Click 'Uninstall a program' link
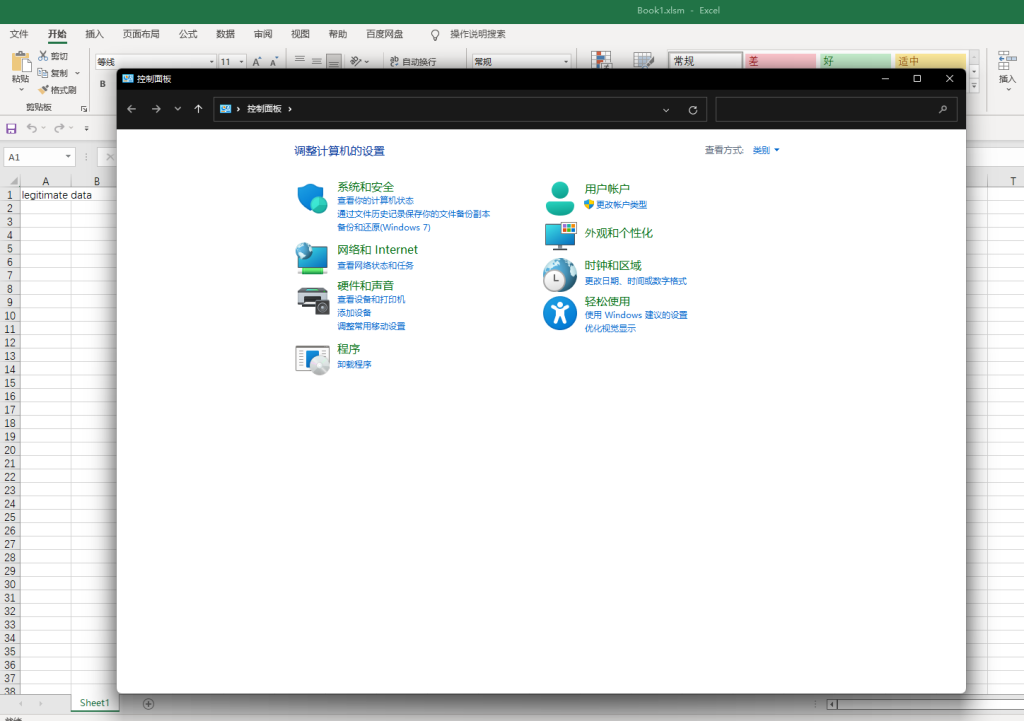Image resolution: width=1024 pixels, height=721 pixels. [x=354, y=364]
